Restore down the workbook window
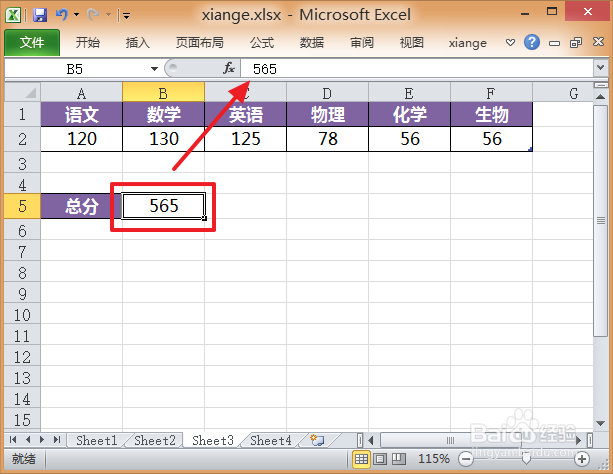Screen dimensions: 613x474 tap(576, 42)
